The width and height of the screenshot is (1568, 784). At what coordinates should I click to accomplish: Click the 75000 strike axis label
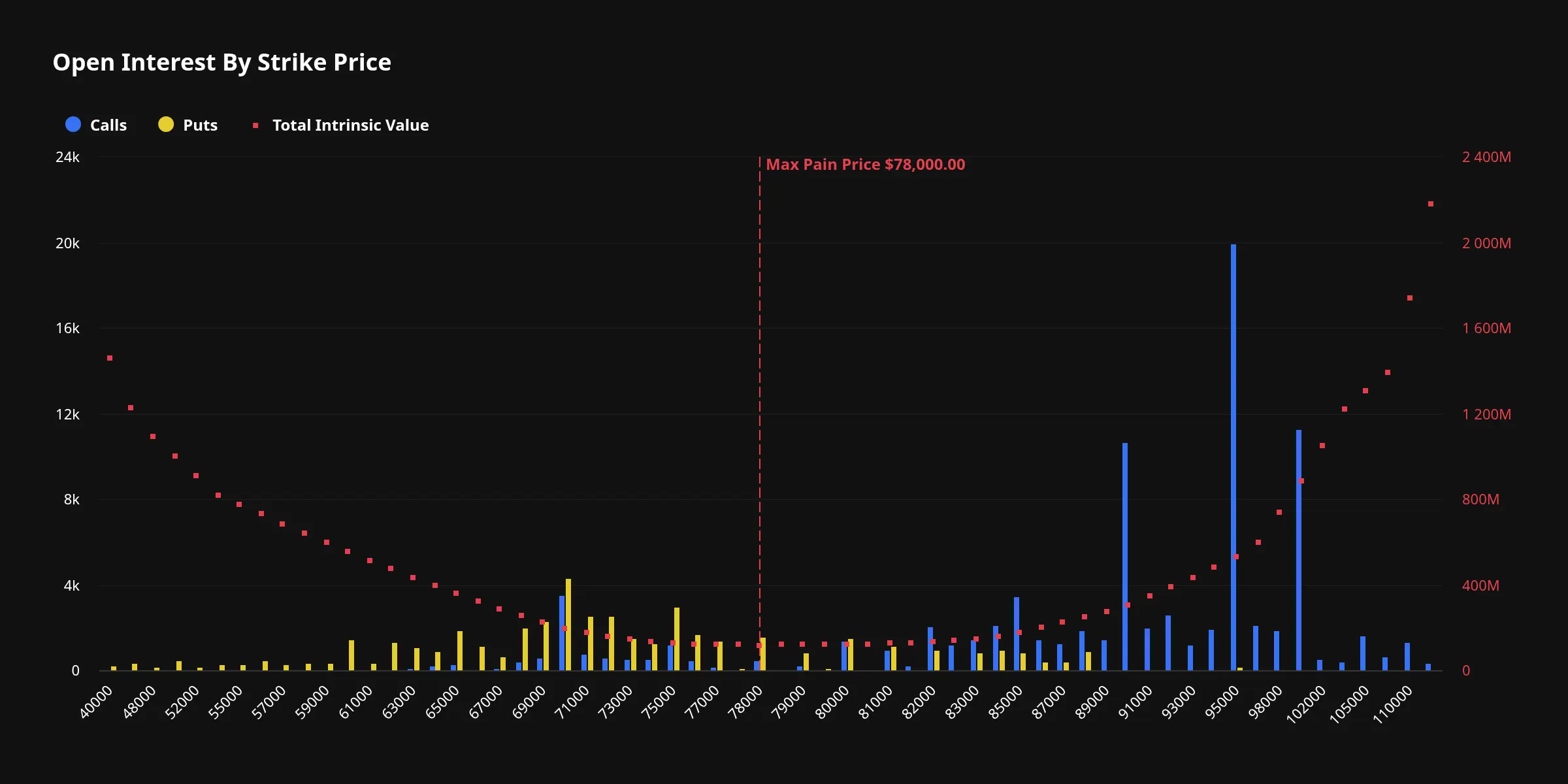658,702
